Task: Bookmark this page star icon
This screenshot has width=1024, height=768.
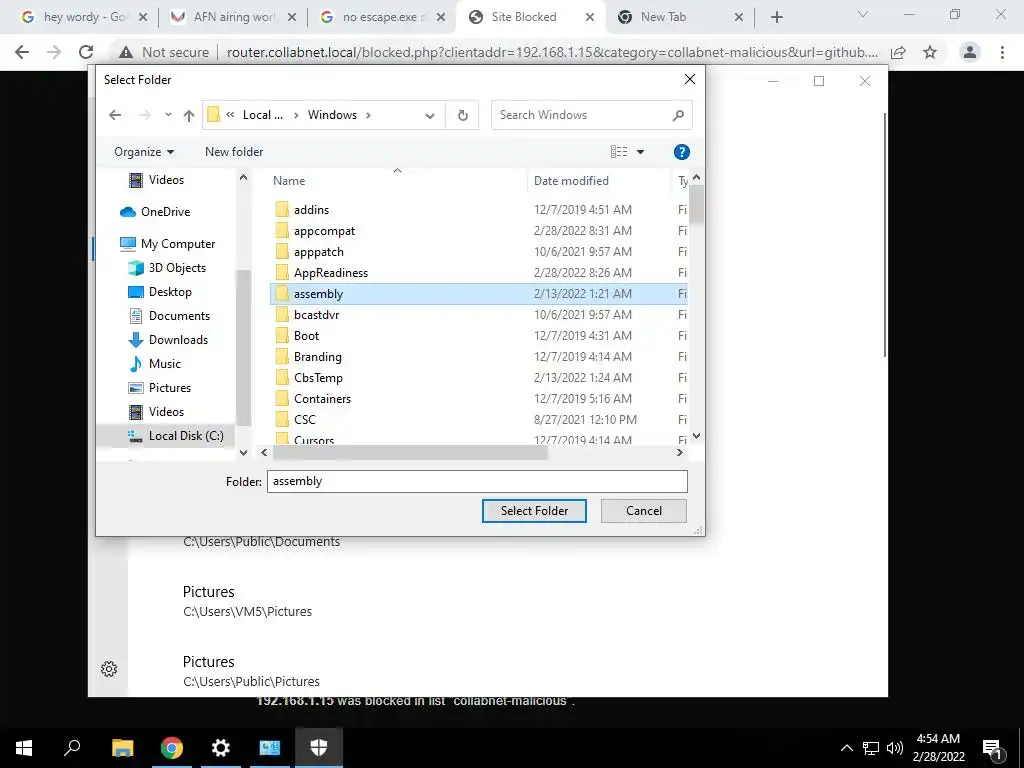Action: (930, 52)
